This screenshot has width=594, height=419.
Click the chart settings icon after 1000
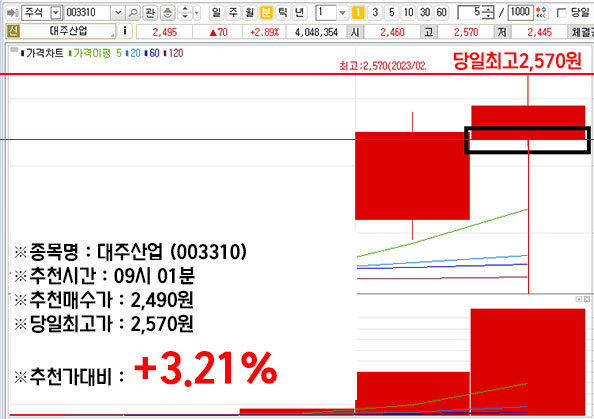(x=541, y=13)
